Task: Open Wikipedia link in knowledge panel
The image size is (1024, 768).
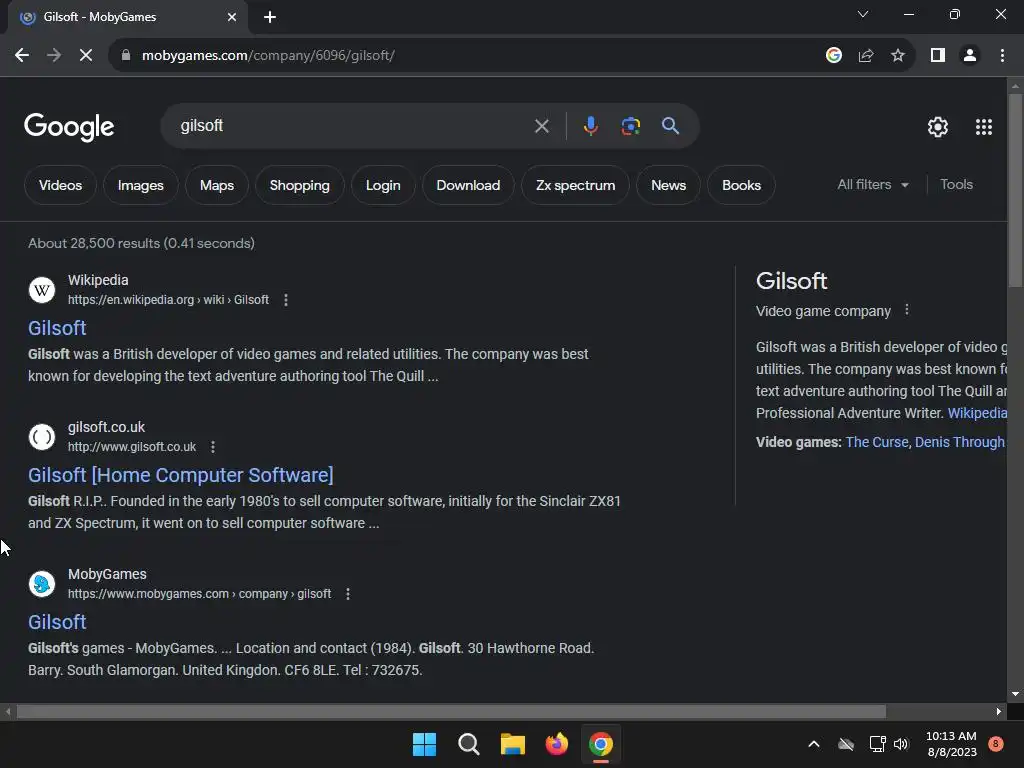Action: 977,413
